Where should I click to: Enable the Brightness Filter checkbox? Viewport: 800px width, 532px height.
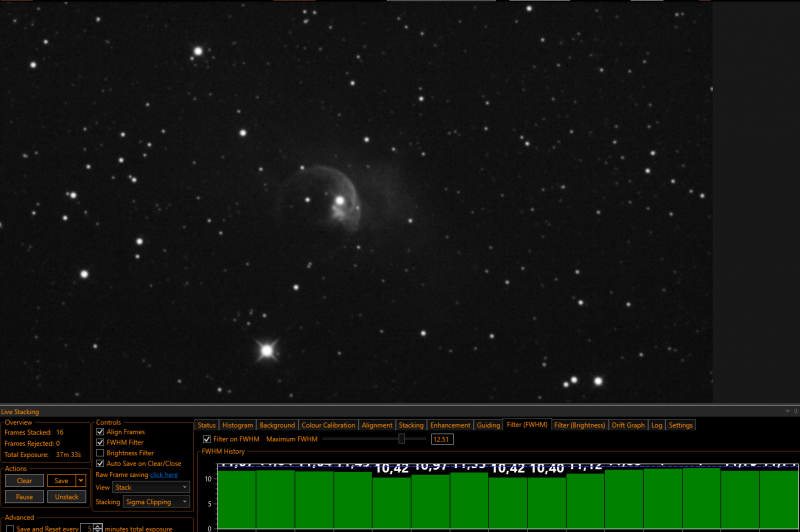100,453
